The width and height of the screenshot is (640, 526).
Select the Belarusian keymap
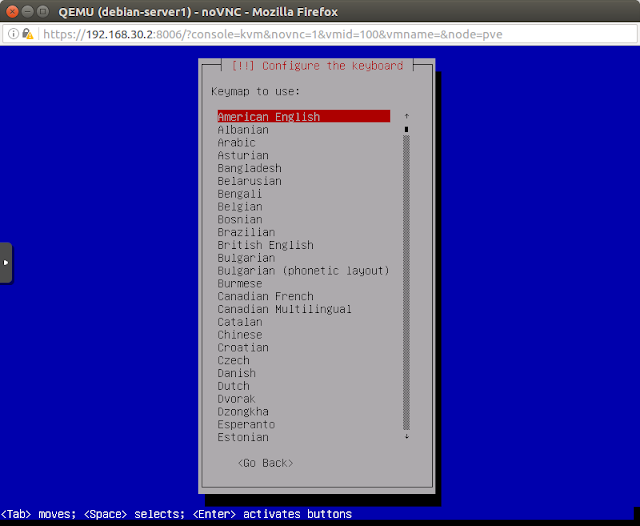(x=249, y=181)
